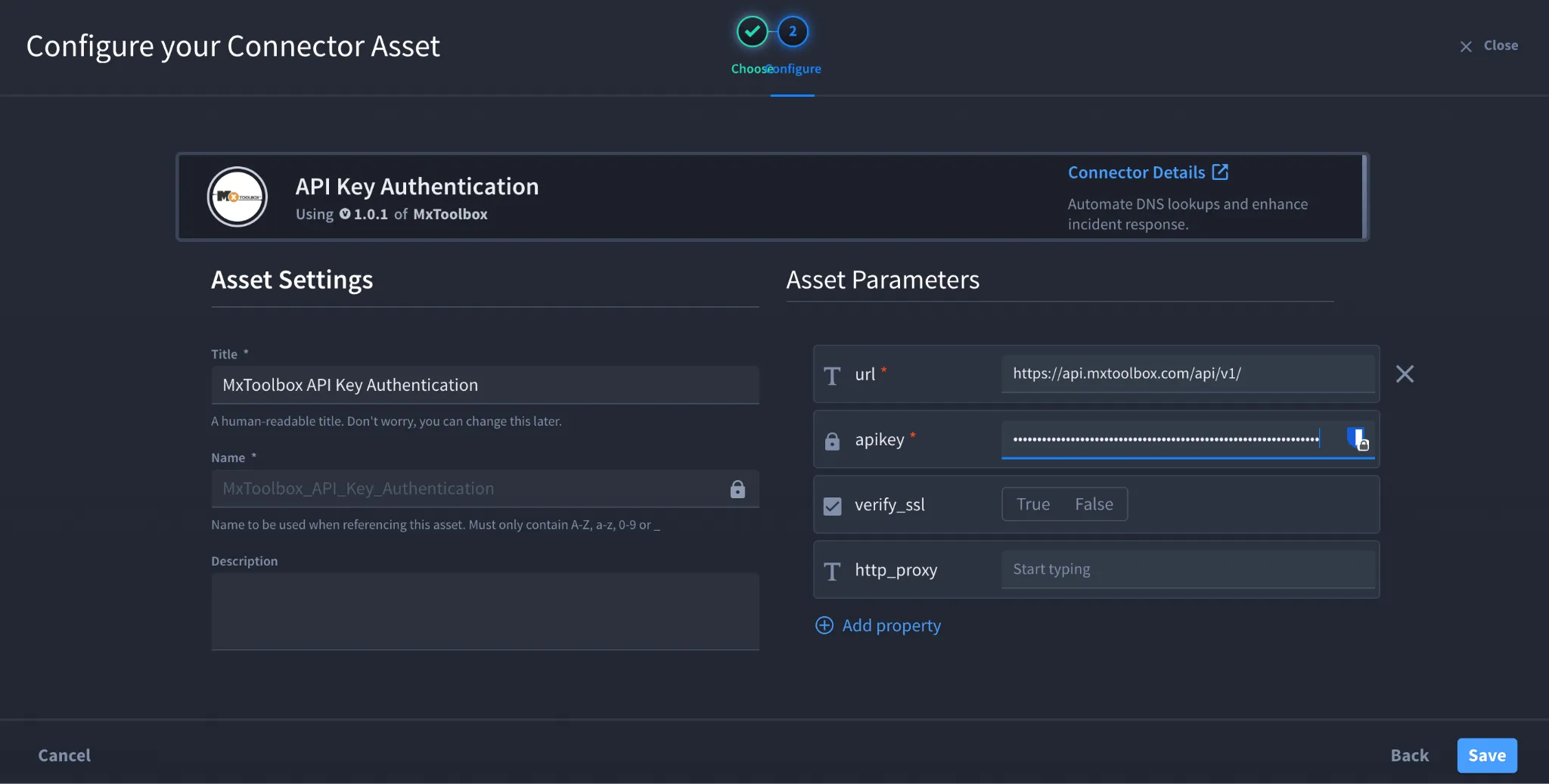Click the Name field lock icon
This screenshot has width=1549, height=784.
tap(737, 489)
